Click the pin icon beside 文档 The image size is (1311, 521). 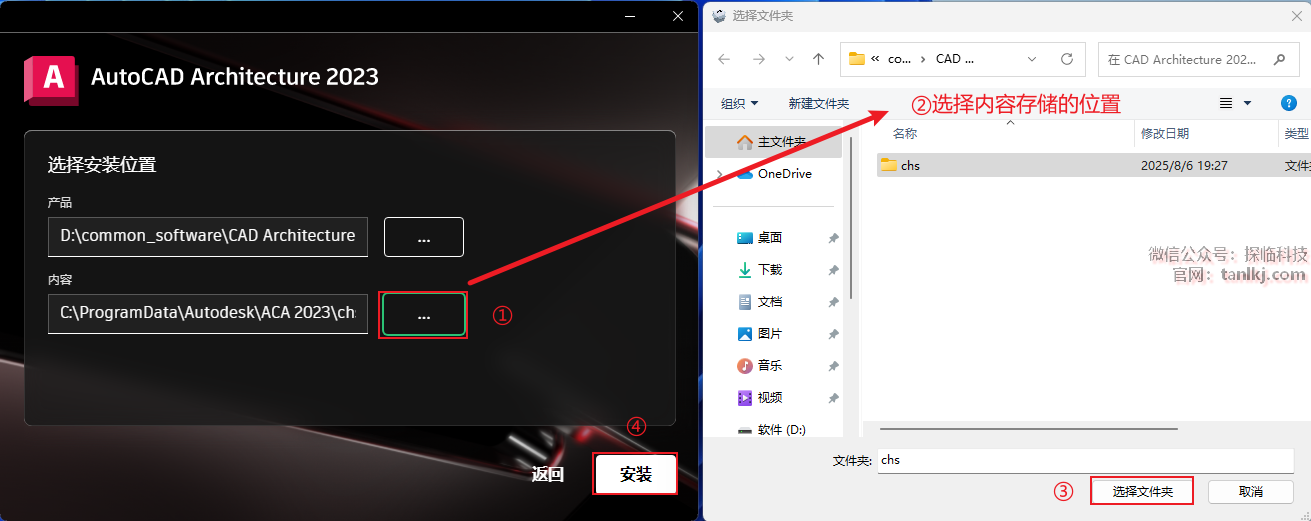[x=833, y=302]
